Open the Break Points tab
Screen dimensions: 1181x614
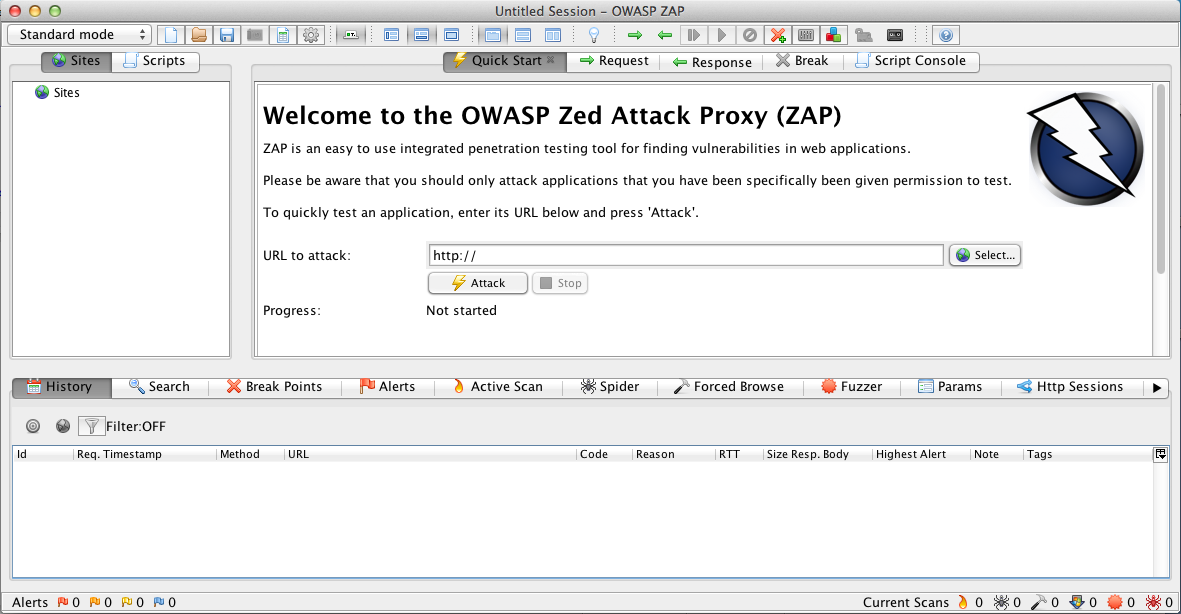tap(274, 387)
